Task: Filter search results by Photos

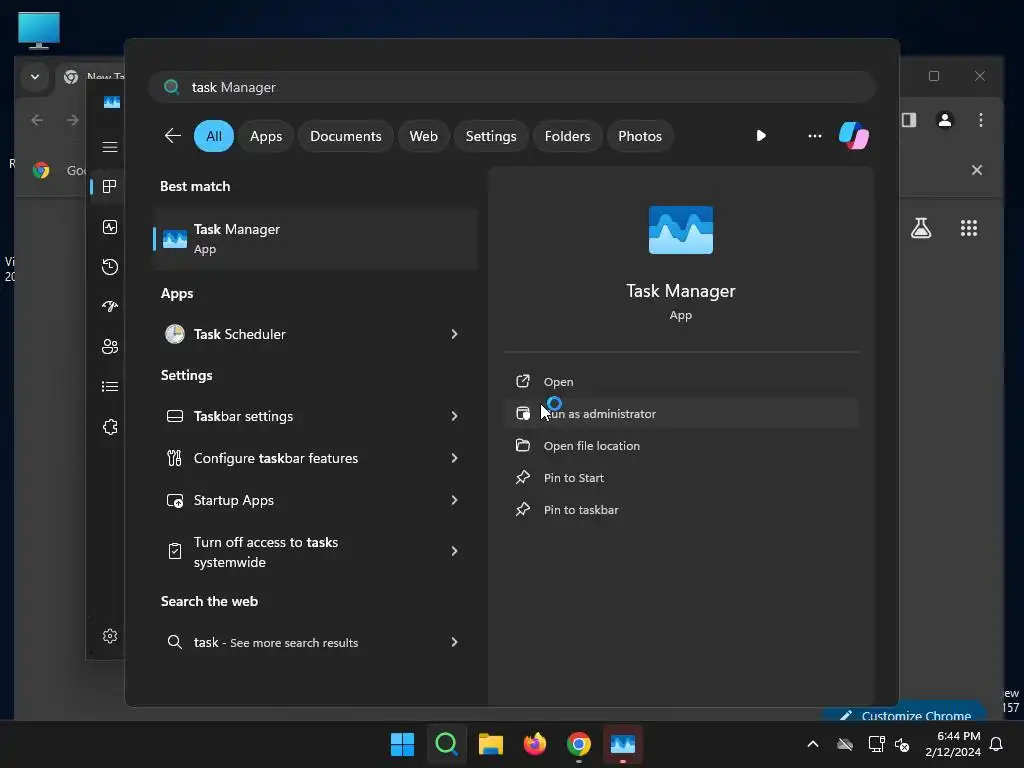Action: coord(639,136)
